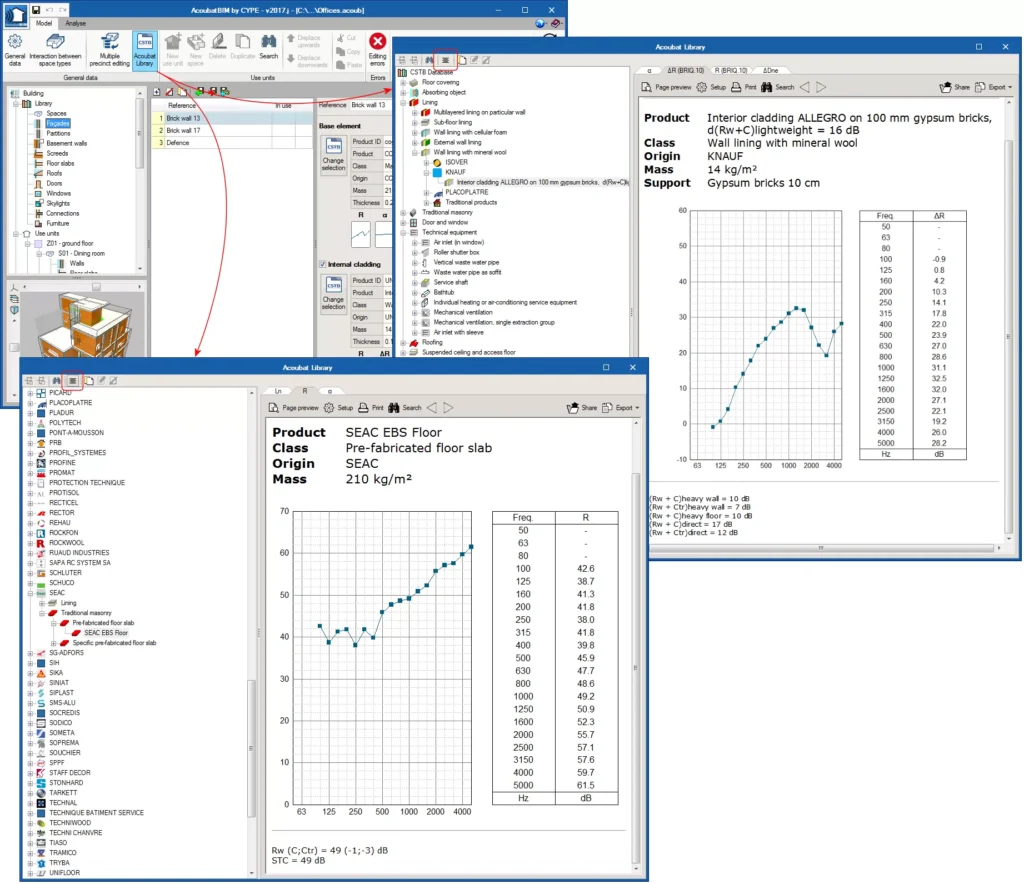Go to previous page arrow in upper library
Viewport: 1024px width, 884px height.
805,87
